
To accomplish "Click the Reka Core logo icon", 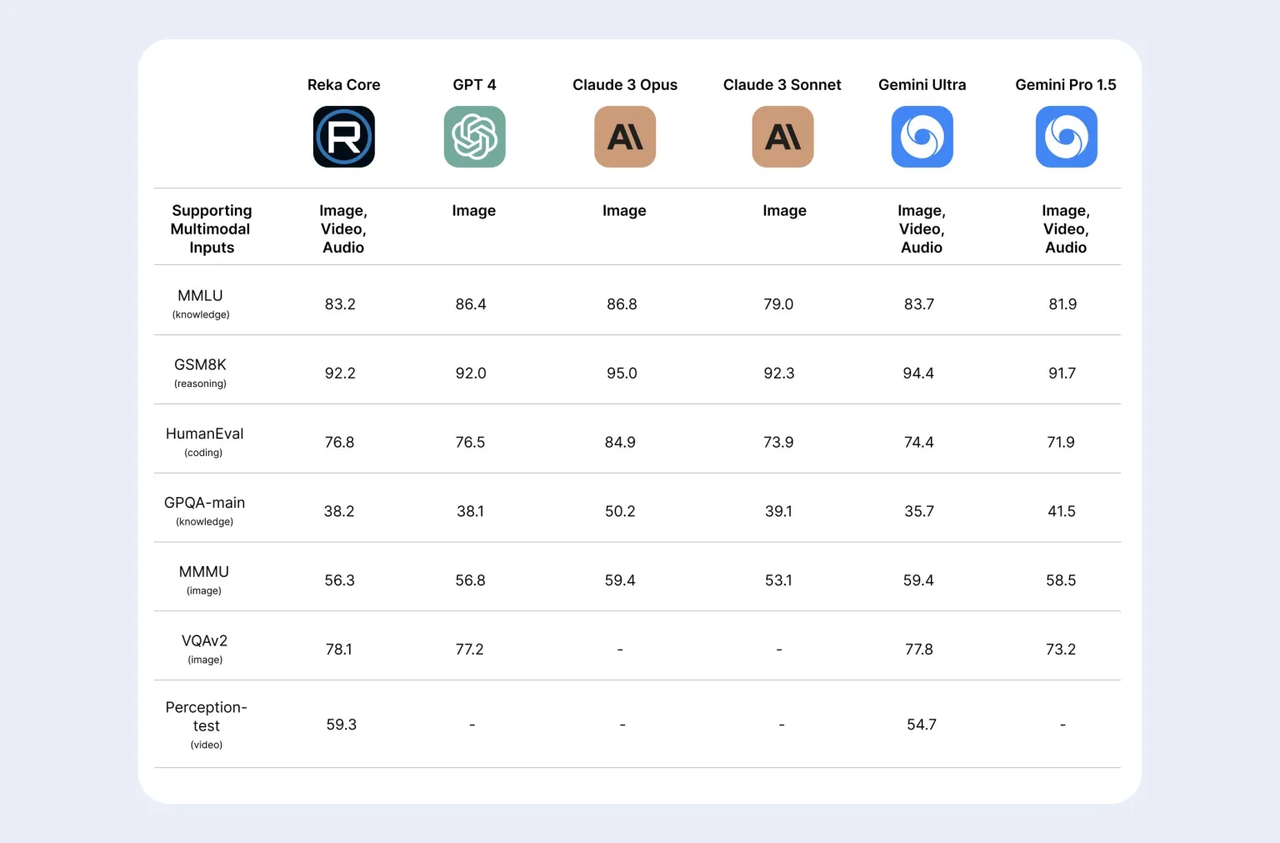I will 344,137.
